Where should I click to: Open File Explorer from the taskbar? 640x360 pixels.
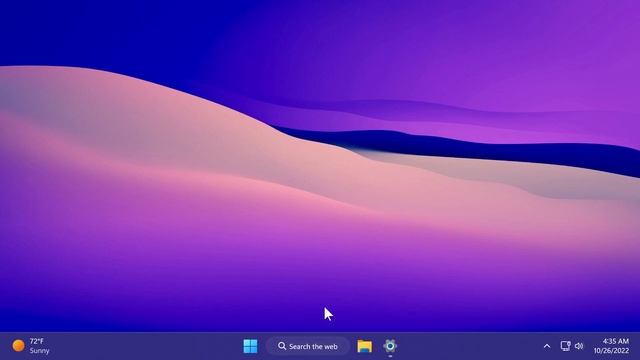[364, 346]
